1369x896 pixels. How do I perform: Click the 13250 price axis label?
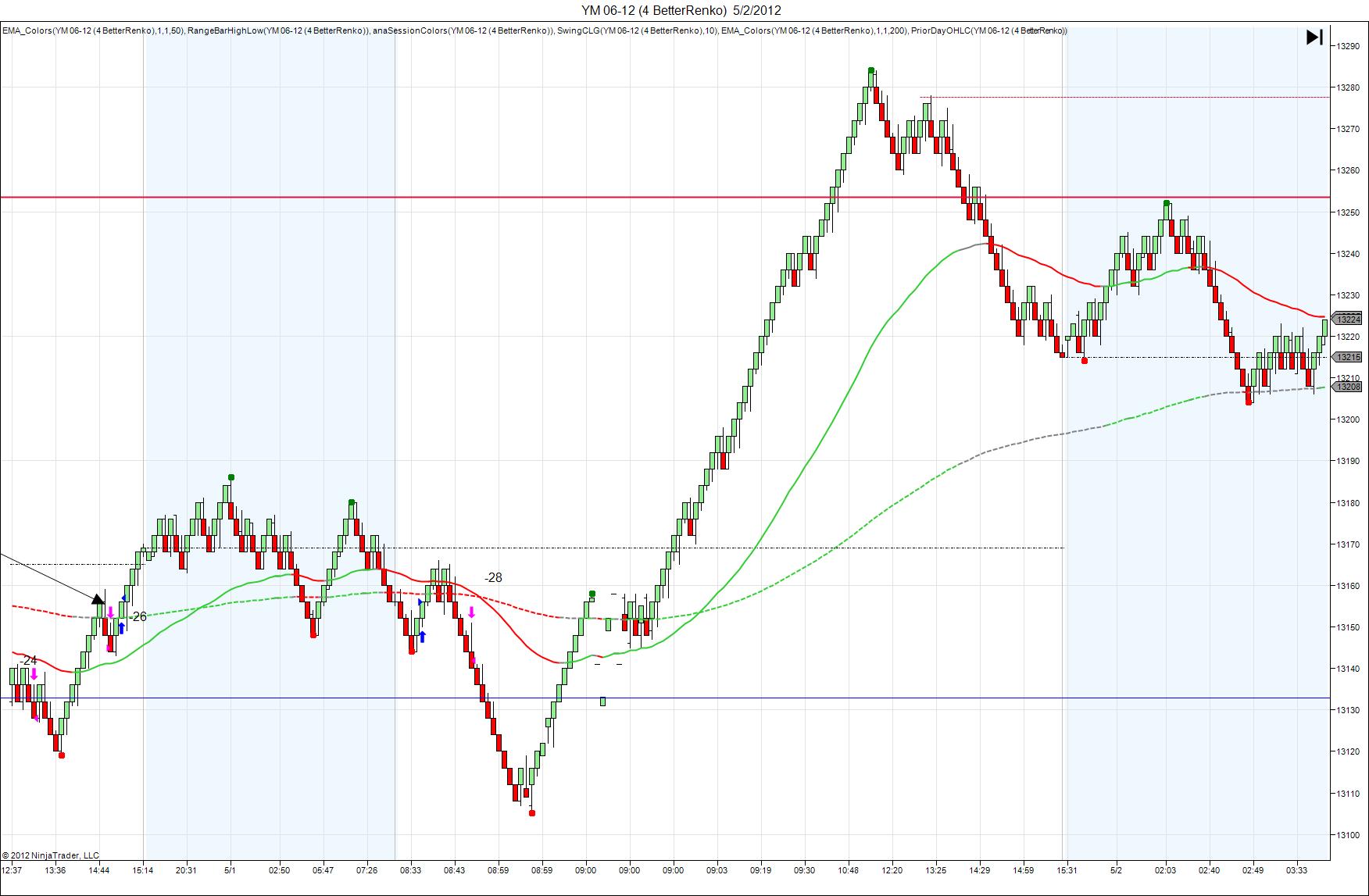point(1348,212)
